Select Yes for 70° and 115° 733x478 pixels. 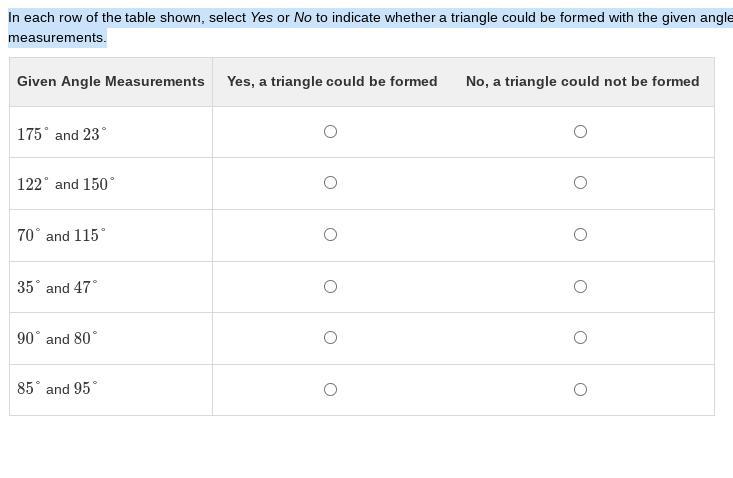tap(330, 235)
